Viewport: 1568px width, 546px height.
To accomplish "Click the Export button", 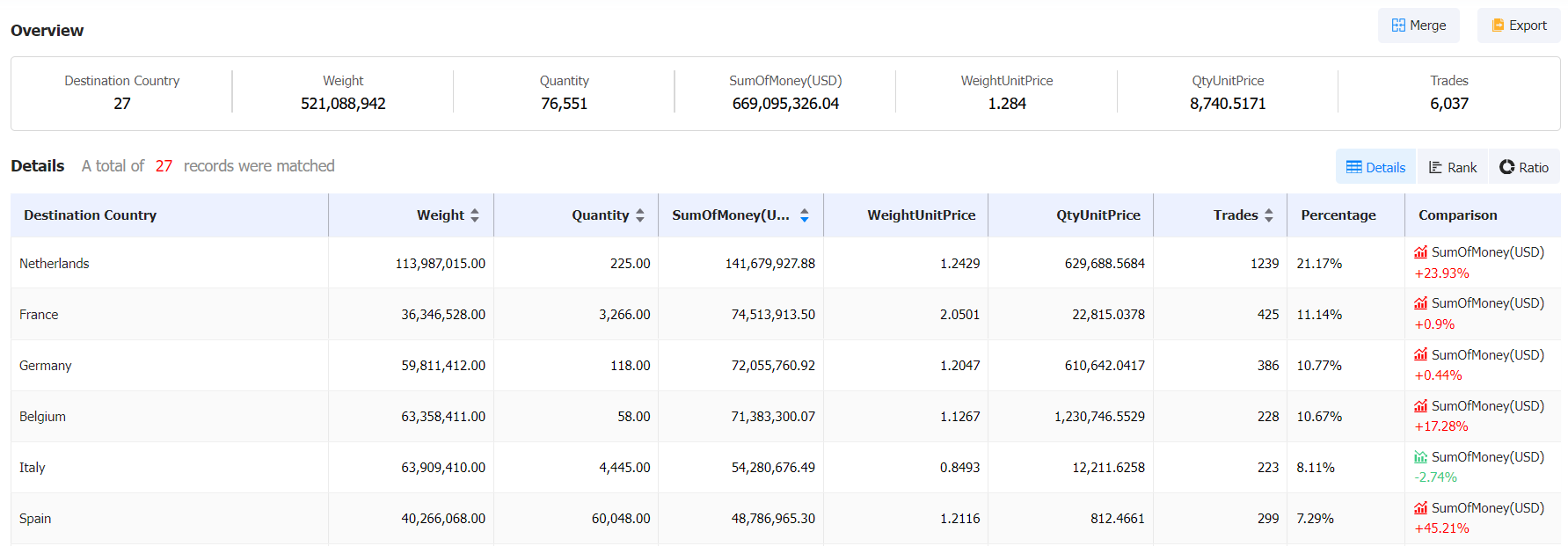I will (1519, 25).
